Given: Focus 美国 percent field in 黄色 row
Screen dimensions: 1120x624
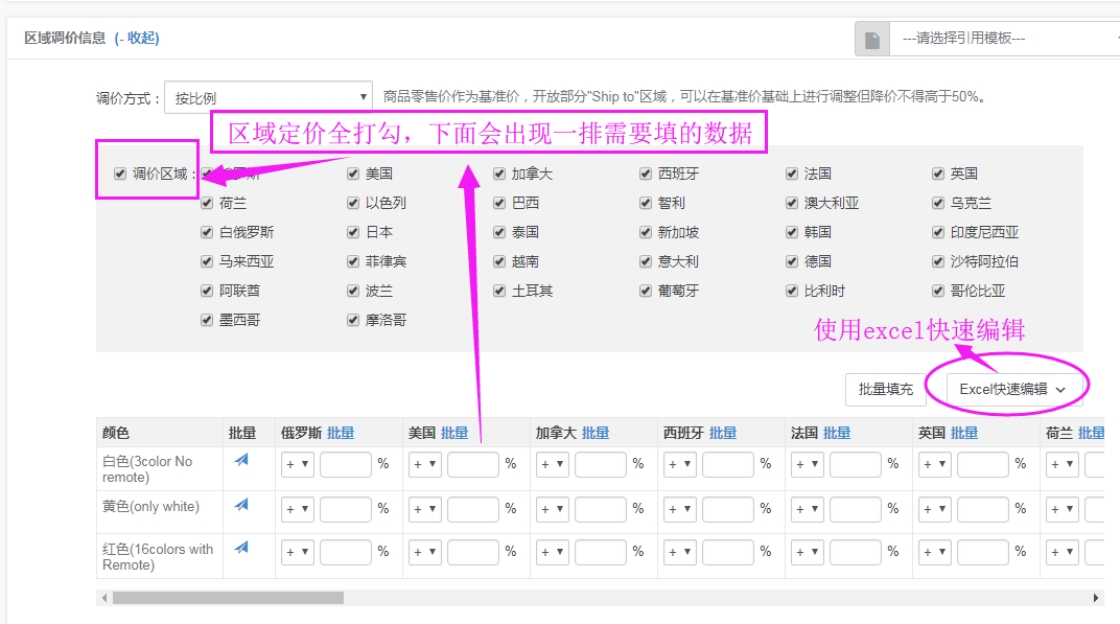Looking at the screenshot, I should tap(473, 509).
